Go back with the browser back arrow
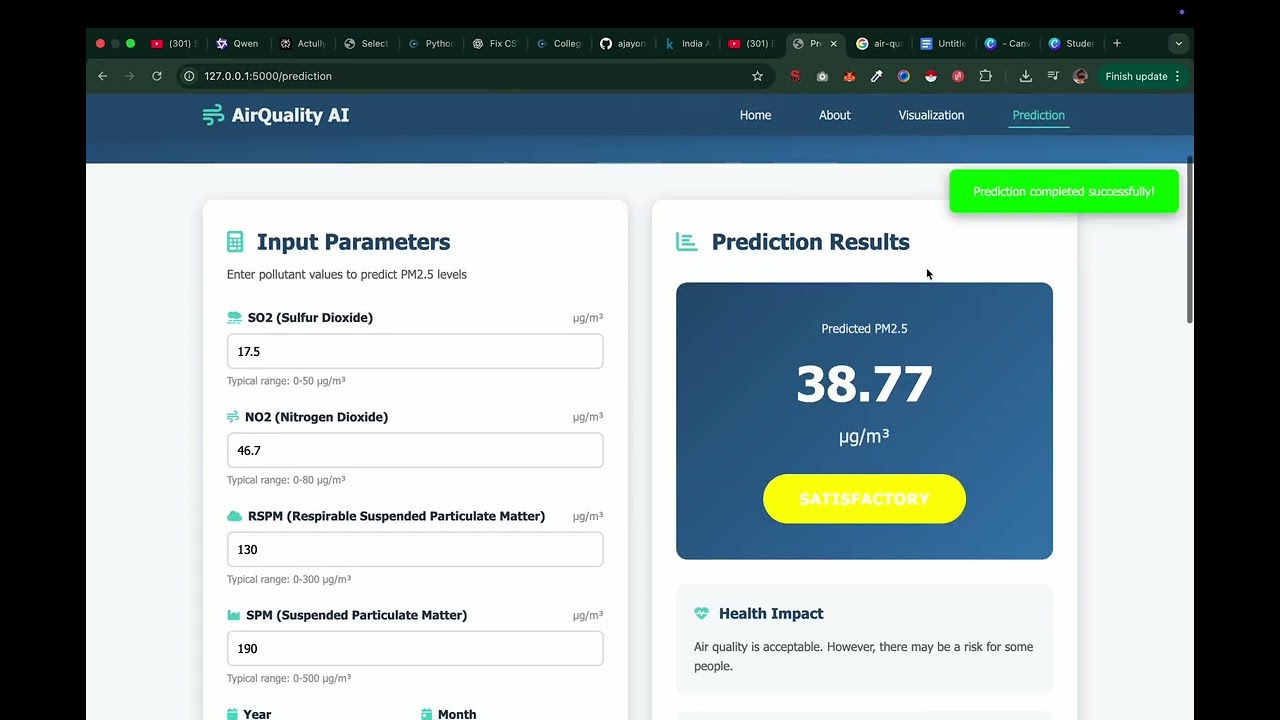Image resolution: width=1280 pixels, height=720 pixels. coord(102,76)
